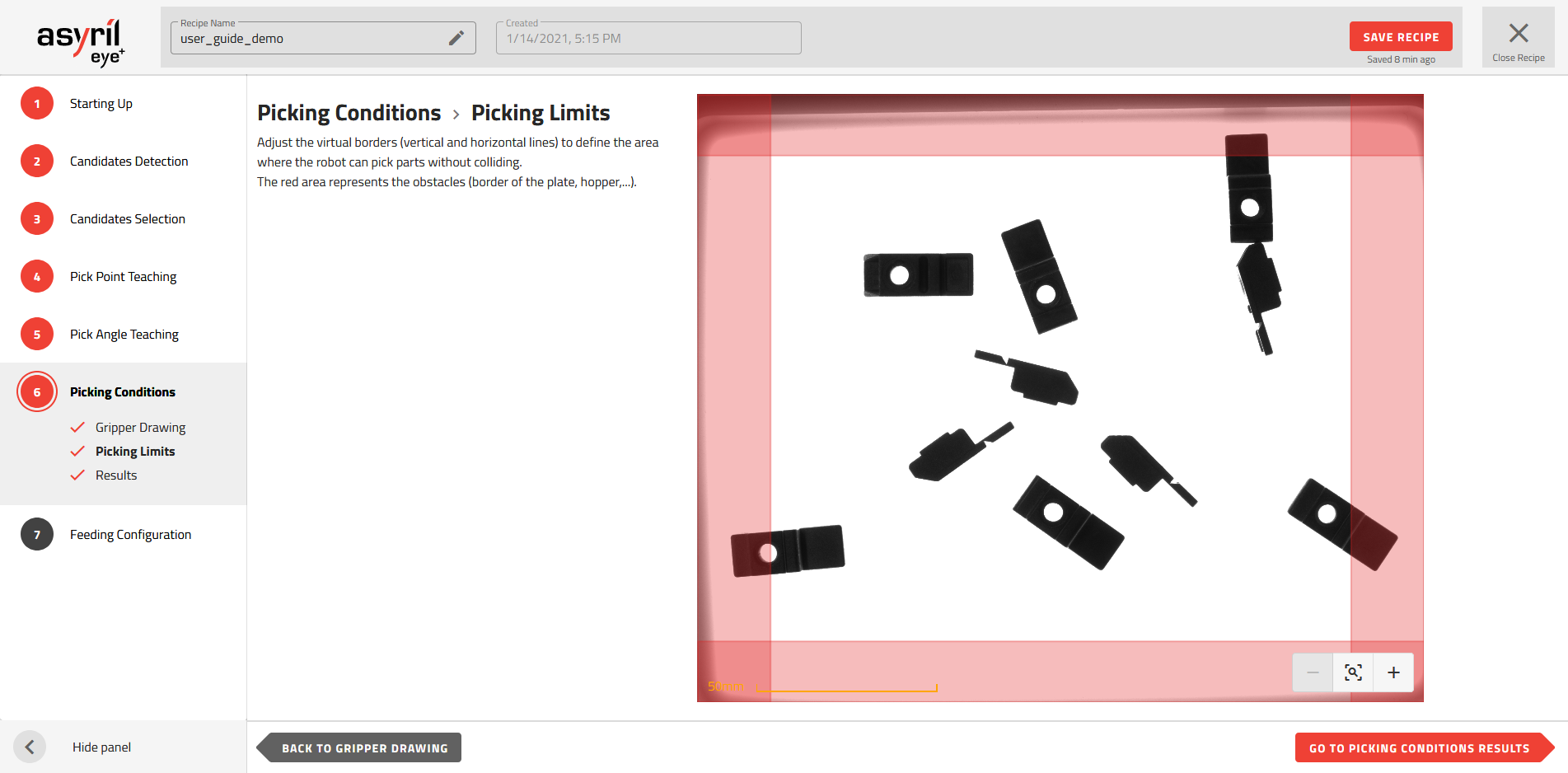The image size is (1568, 773).
Task: Click the pencil edit icon for recipe name
Action: tap(456, 38)
